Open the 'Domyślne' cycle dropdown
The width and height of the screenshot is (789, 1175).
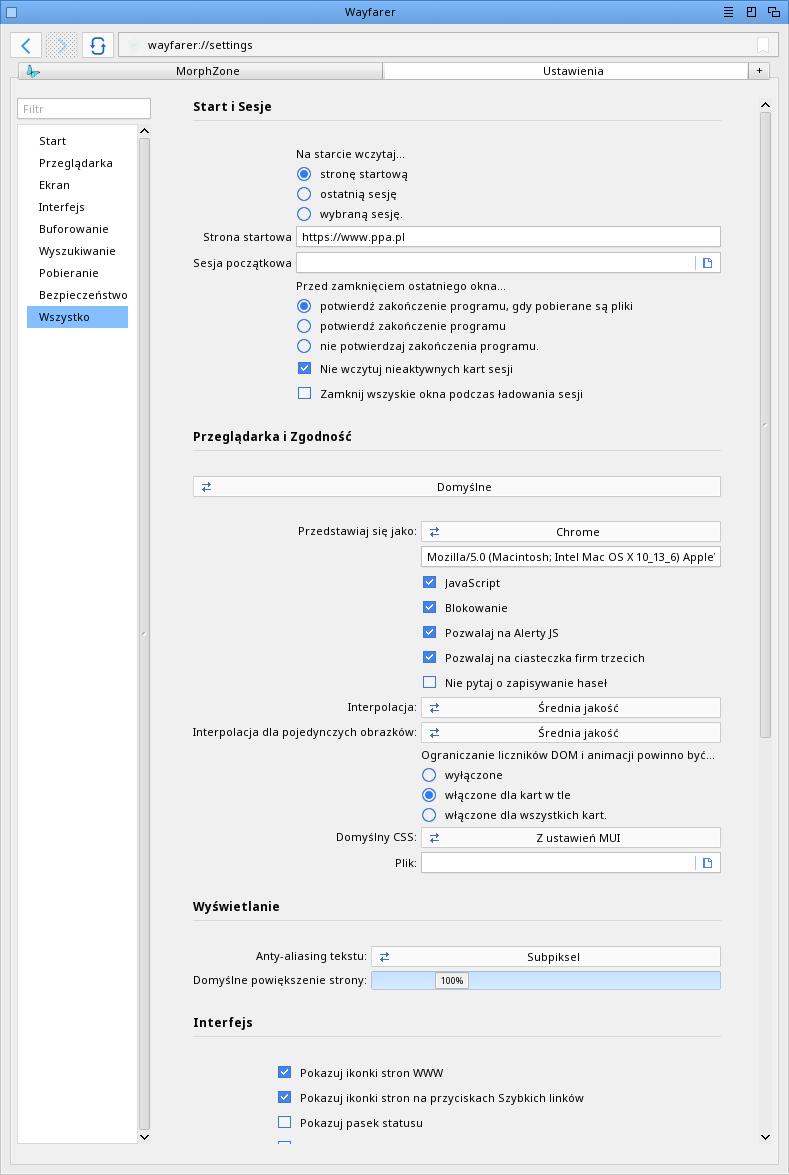(x=457, y=486)
